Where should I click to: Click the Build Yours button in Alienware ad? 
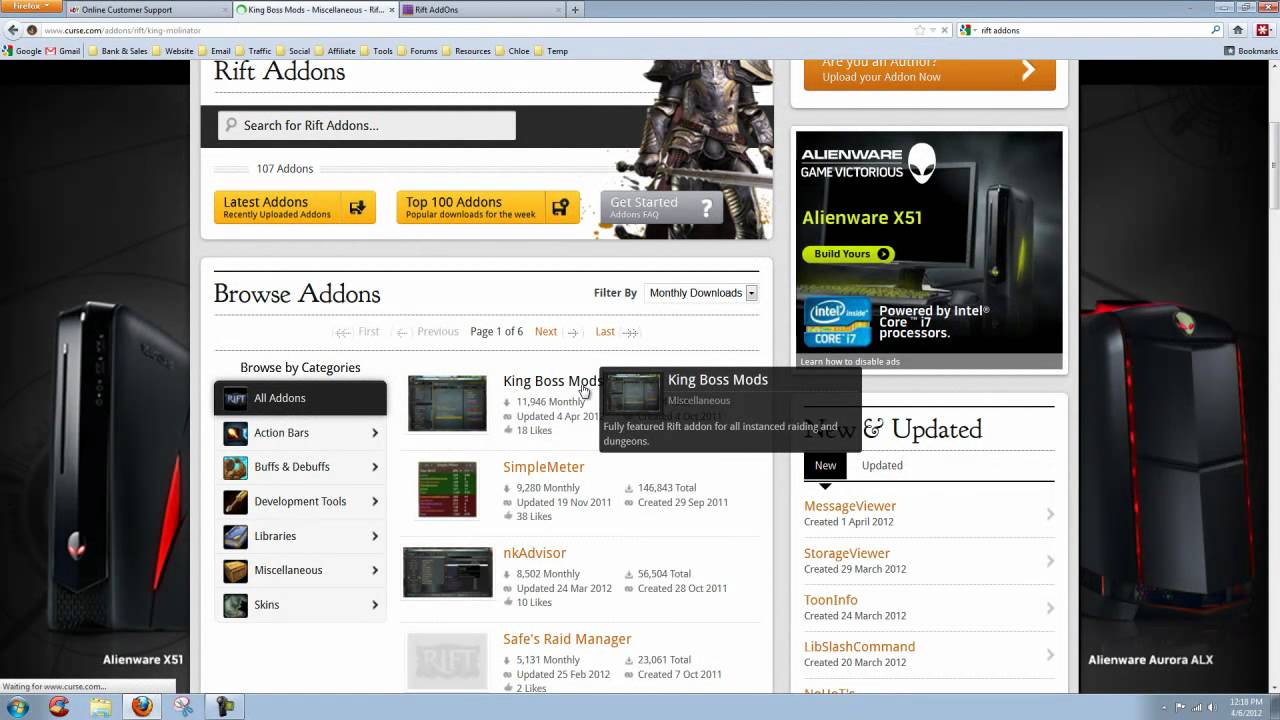(850, 254)
